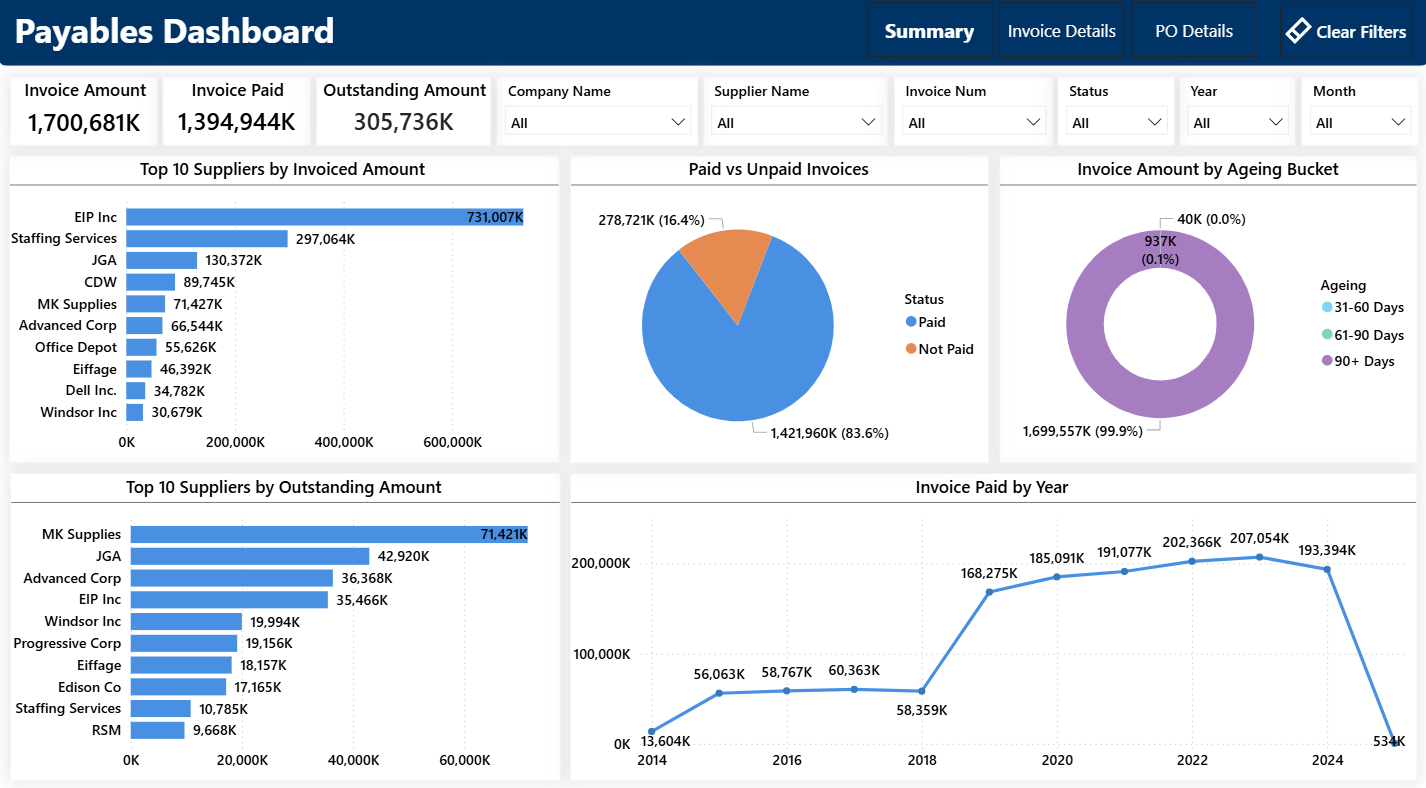Click the 61-90 Days legend swatch

pos(1327,335)
